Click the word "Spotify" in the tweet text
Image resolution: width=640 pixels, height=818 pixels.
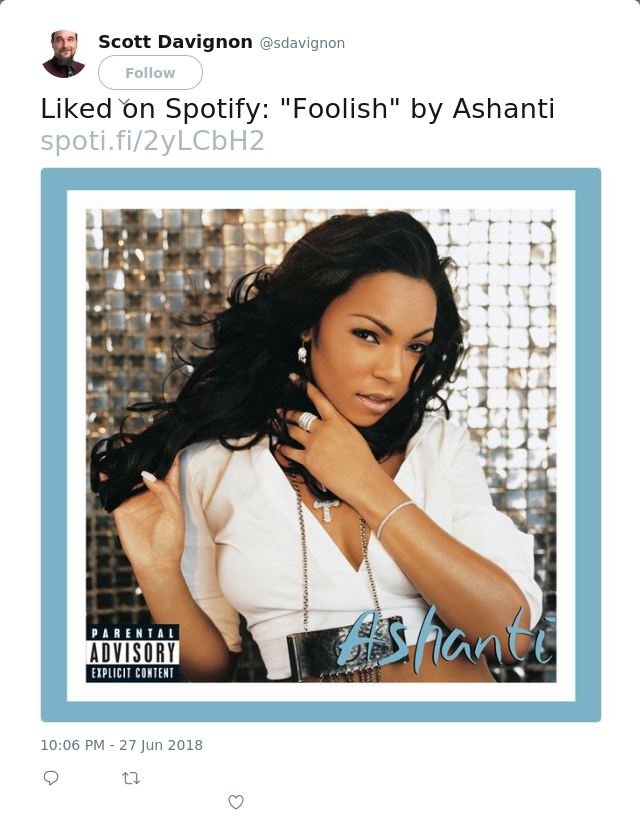click(x=216, y=110)
